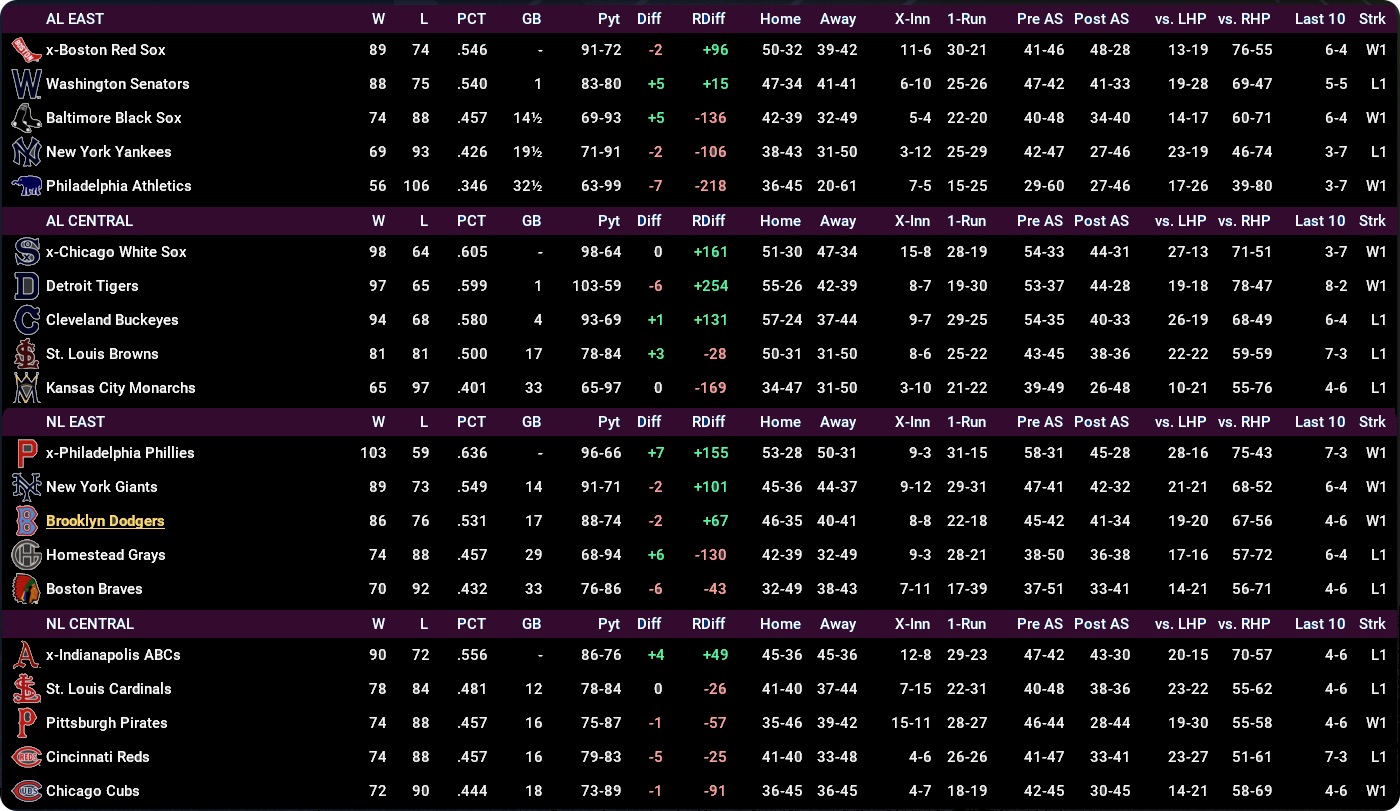This screenshot has width=1400, height=811.
Task: Click the Philadelphia Athletics elephant logo
Action: click(x=26, y=186)
